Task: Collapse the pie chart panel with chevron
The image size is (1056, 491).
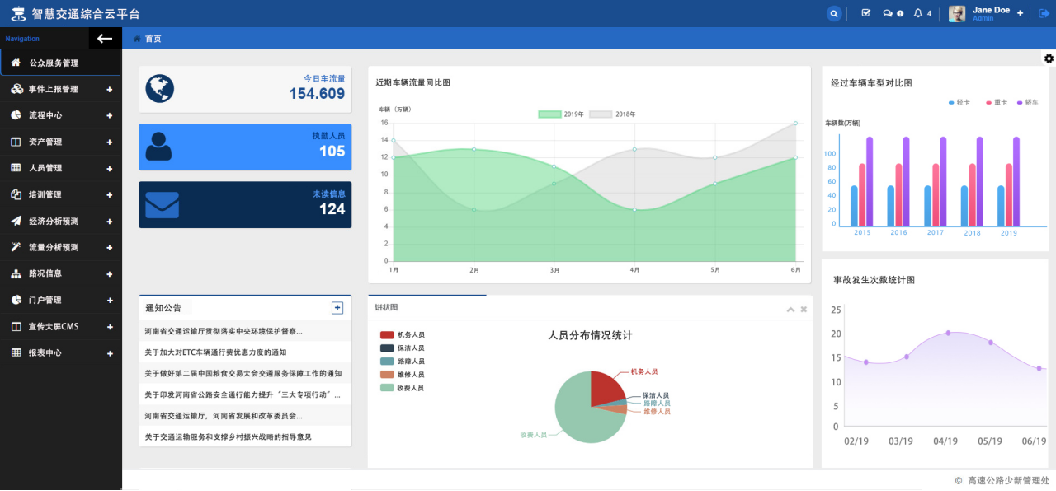Action: [789, 309]
